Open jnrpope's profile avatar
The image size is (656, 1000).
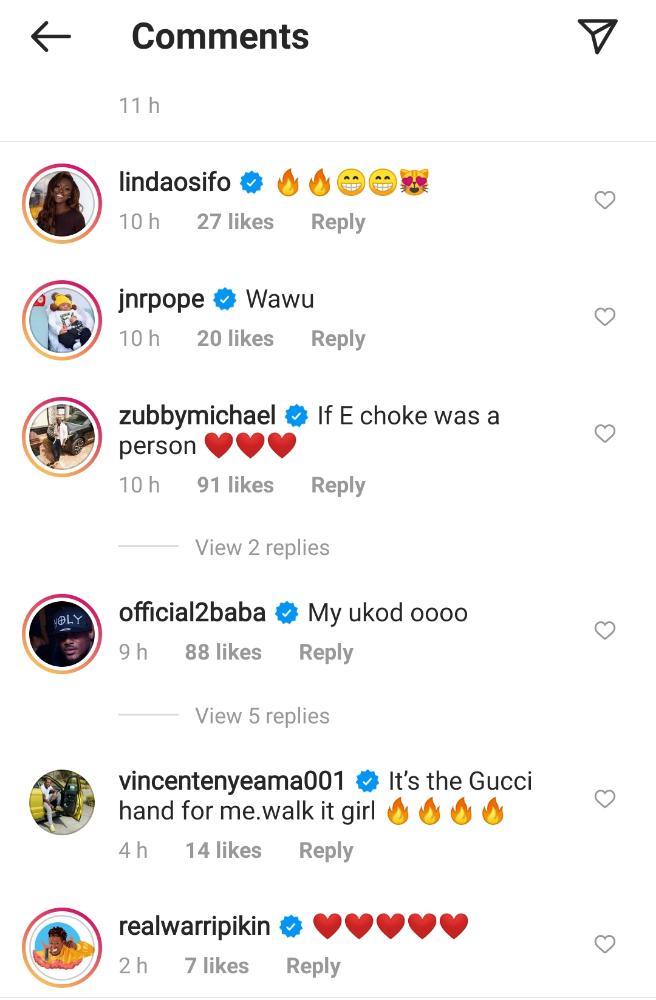[x=62, y=319]
